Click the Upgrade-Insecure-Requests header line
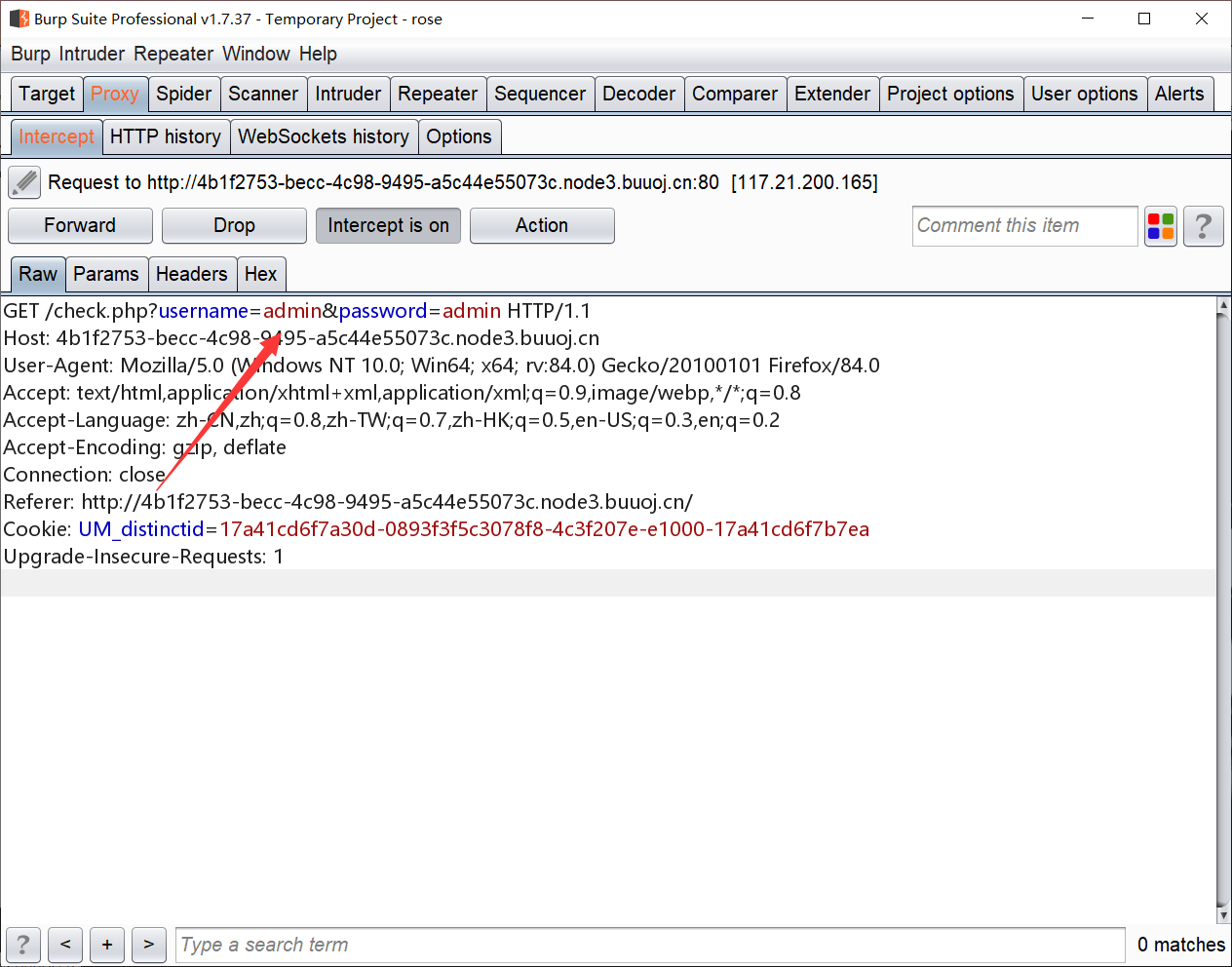Viewport: 1232px width, 967px height. click(x=143, y=557)
